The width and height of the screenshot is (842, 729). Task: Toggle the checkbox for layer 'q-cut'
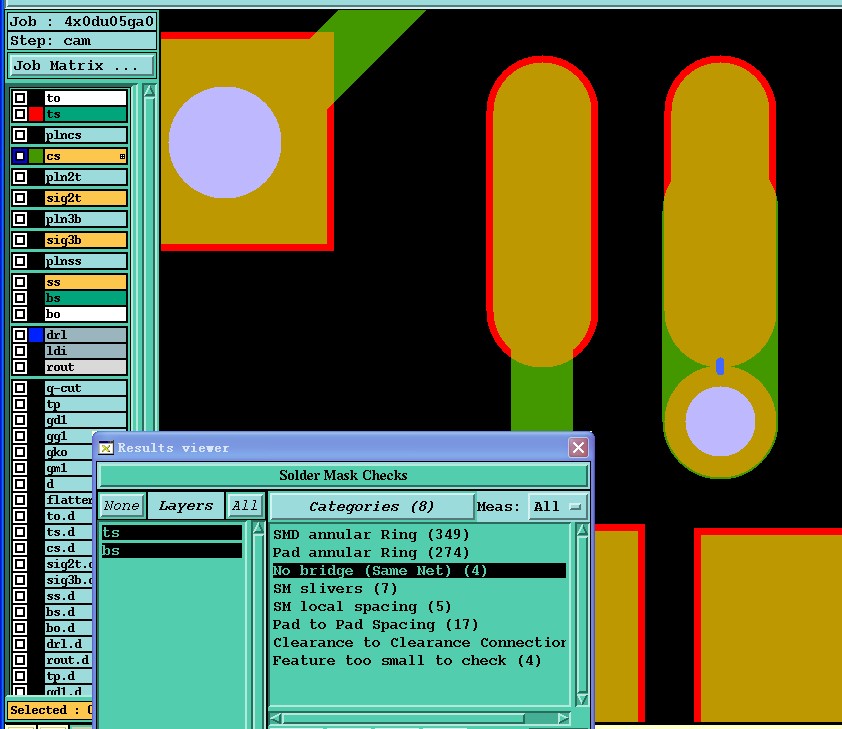point(20,388)
